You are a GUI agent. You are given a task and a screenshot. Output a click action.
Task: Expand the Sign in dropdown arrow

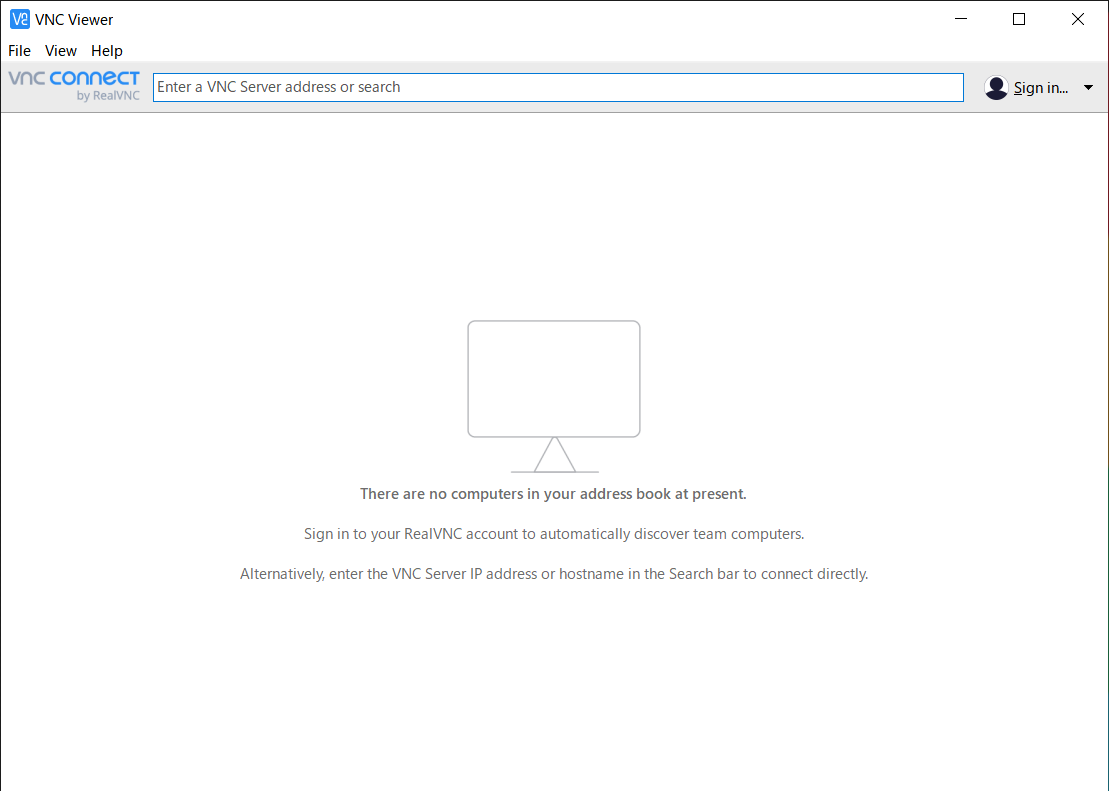[x=1088, y=88]
